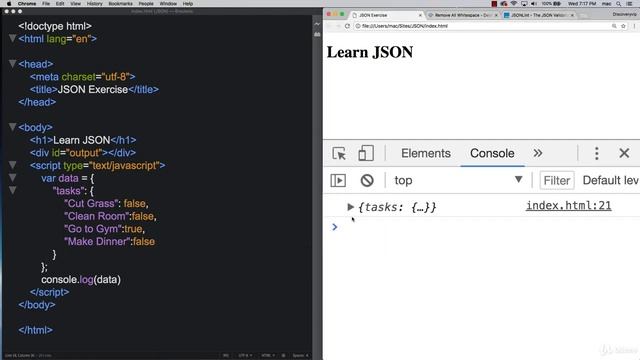Expand the {tasks: {…}} console object
The height and width of the screenshot is (360, 640).
[350, 207]
